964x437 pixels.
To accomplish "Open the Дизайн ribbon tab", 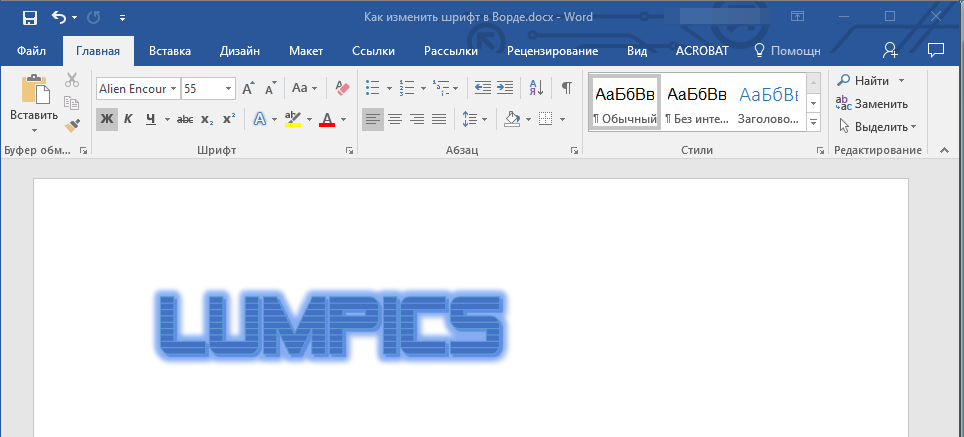I will click(241, 51).
